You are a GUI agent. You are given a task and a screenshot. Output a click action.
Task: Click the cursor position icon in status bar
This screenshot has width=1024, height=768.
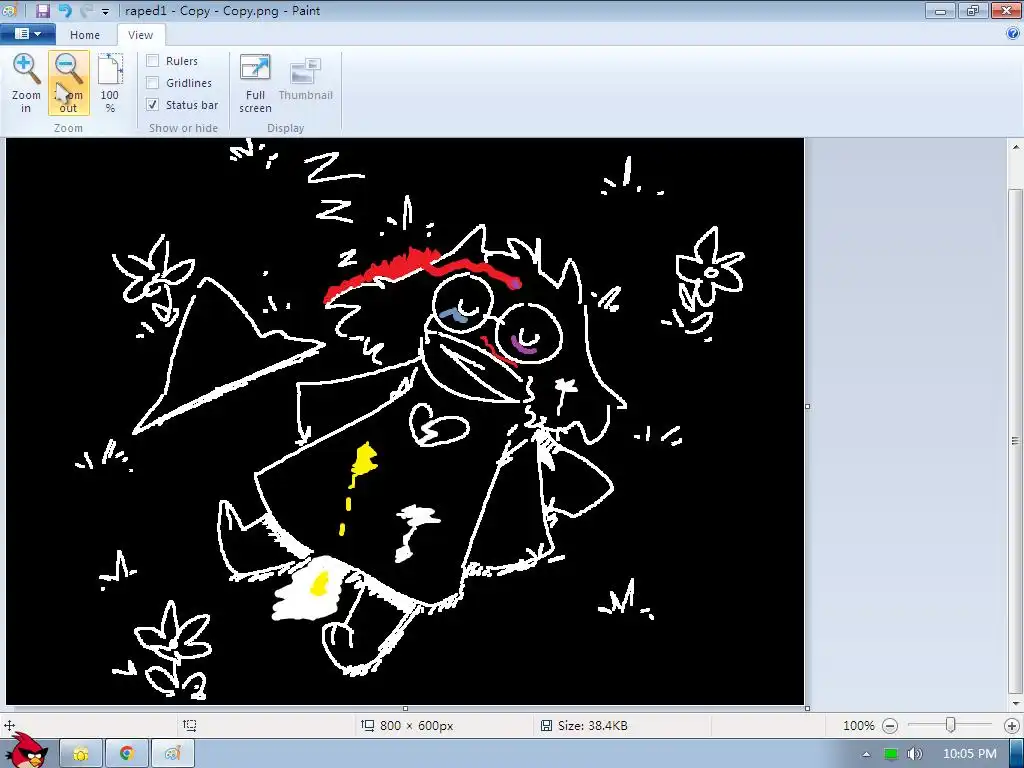pyautogui.click(x=10, y=725)
